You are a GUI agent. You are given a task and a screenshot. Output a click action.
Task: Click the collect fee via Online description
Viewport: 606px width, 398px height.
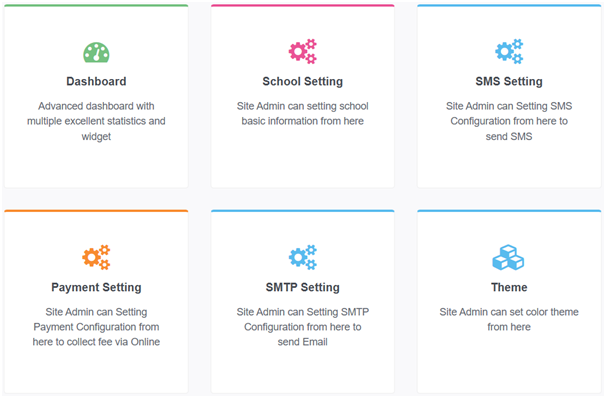point(96,327)
